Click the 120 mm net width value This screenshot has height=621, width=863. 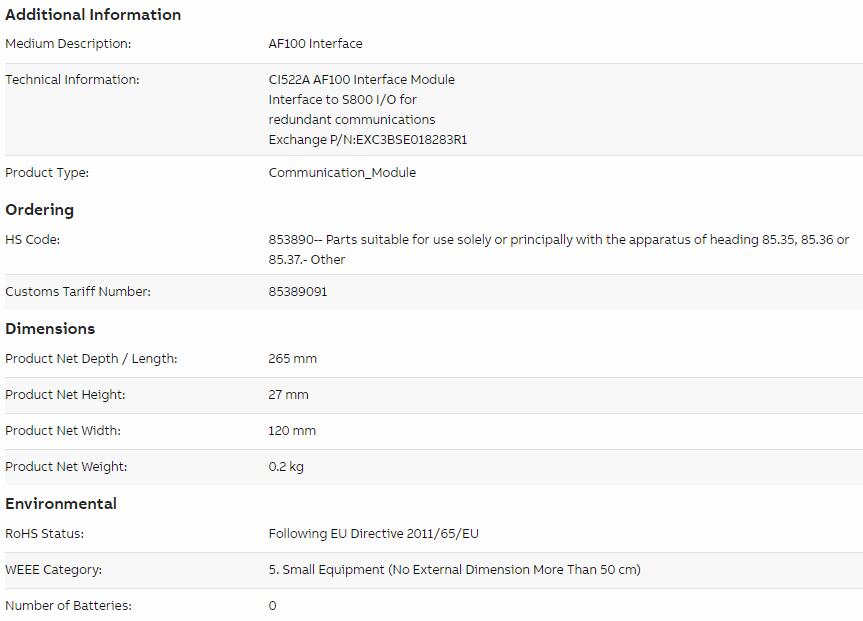point(292,431)
